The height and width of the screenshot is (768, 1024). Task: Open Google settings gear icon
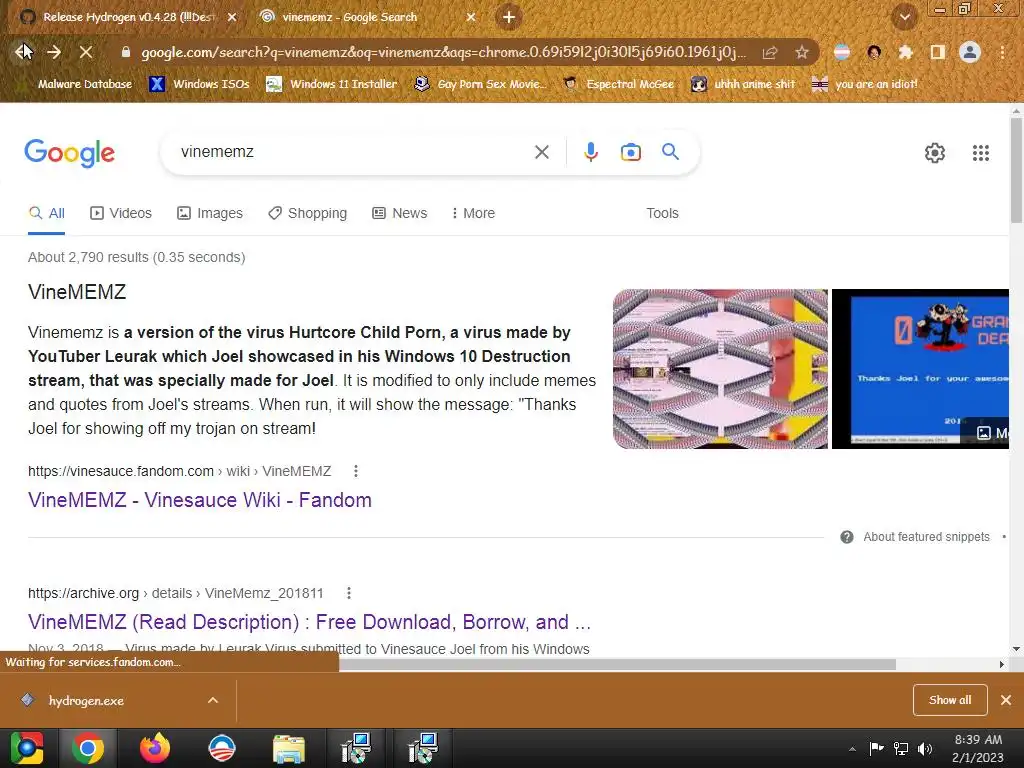tap(935, 153)
